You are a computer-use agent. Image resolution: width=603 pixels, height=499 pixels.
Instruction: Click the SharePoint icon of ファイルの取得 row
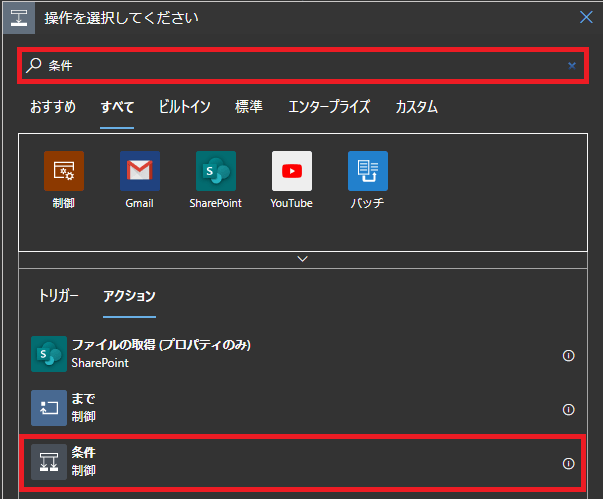pyautogui.click(x=49, y=354)
